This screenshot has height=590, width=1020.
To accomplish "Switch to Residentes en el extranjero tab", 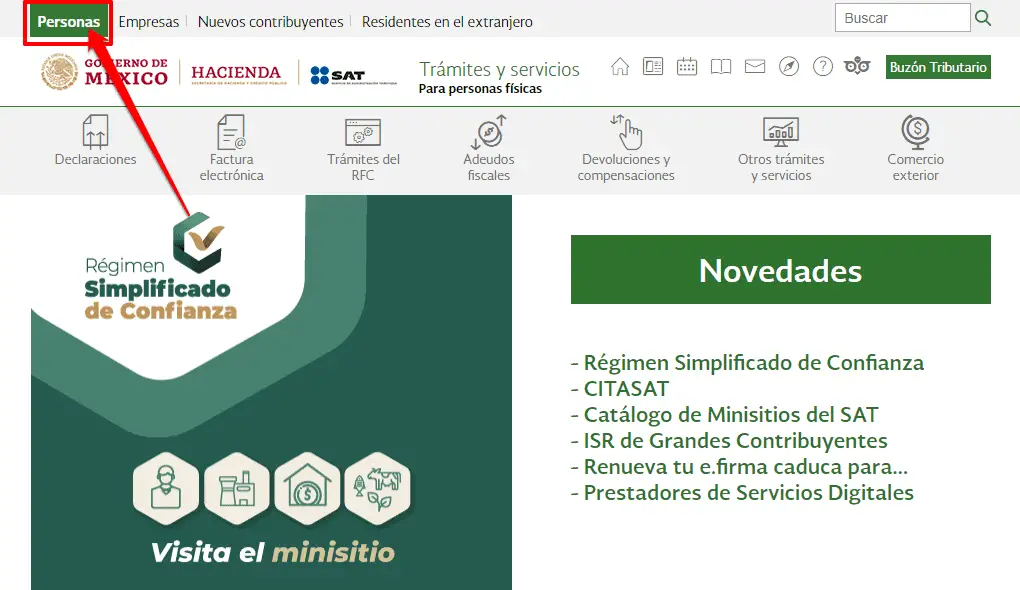I will click(447, 21).
